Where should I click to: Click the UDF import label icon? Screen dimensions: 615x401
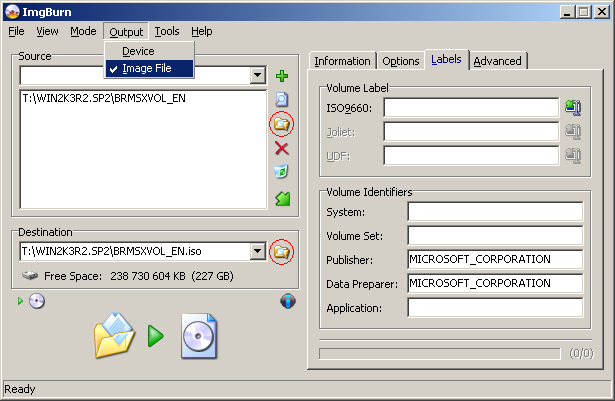pyautogui.click(x=573, y=156)
